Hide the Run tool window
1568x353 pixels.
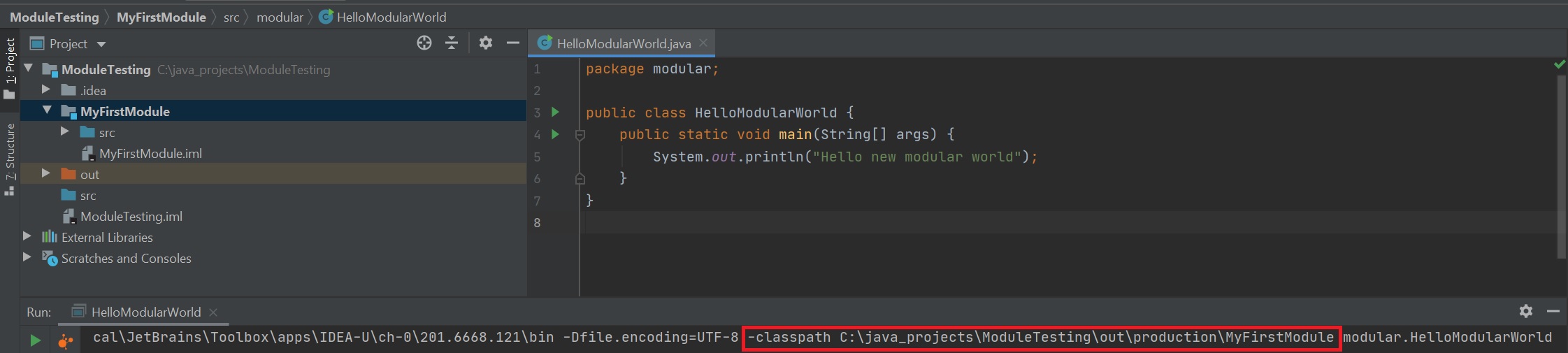pos(1553,311)
